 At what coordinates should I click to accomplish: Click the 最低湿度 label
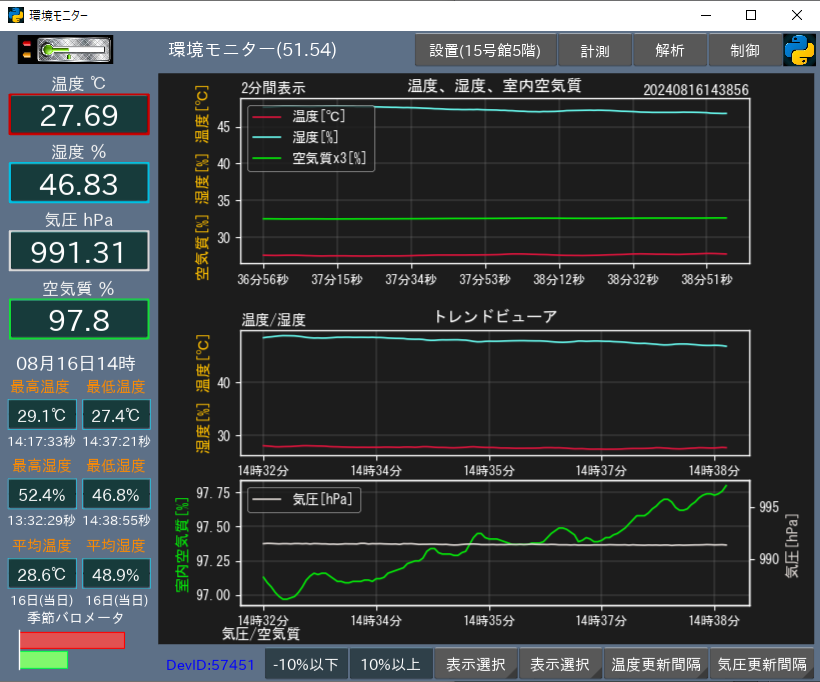[116, 465]
